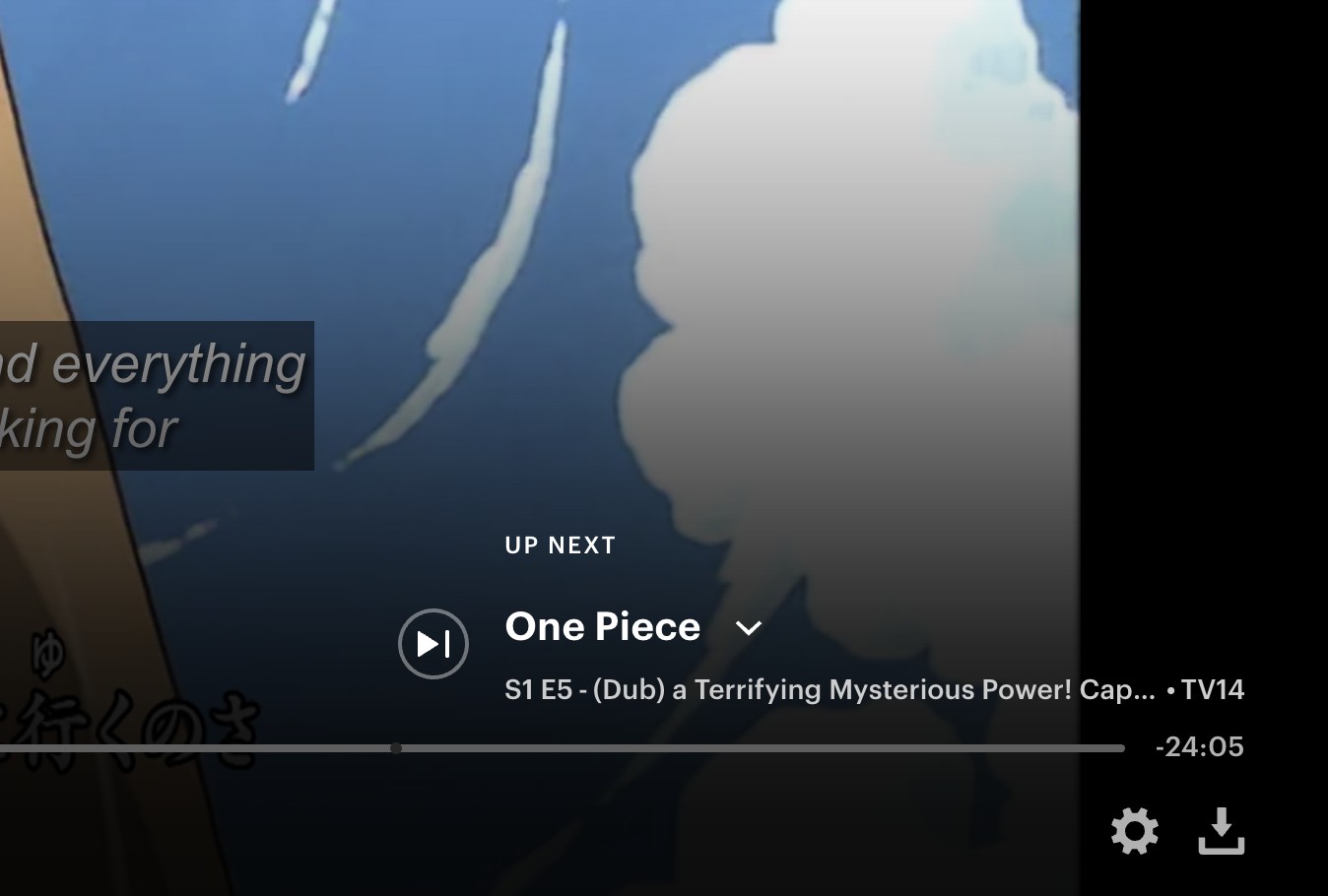Download the episode using the download icon
The width and height of the screenshot is (1328, 896).
click(x=1222, y=831)
